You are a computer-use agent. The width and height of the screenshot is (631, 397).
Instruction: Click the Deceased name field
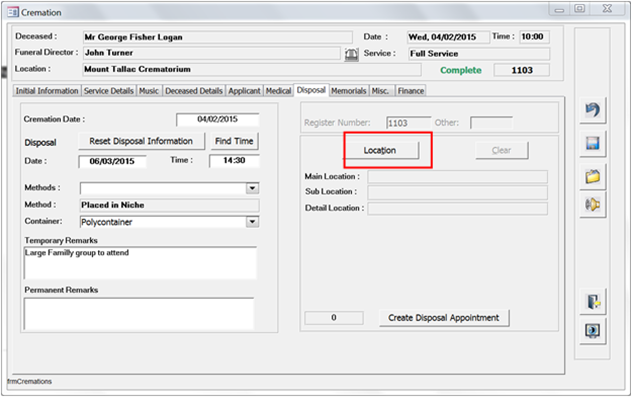(217, 37)
